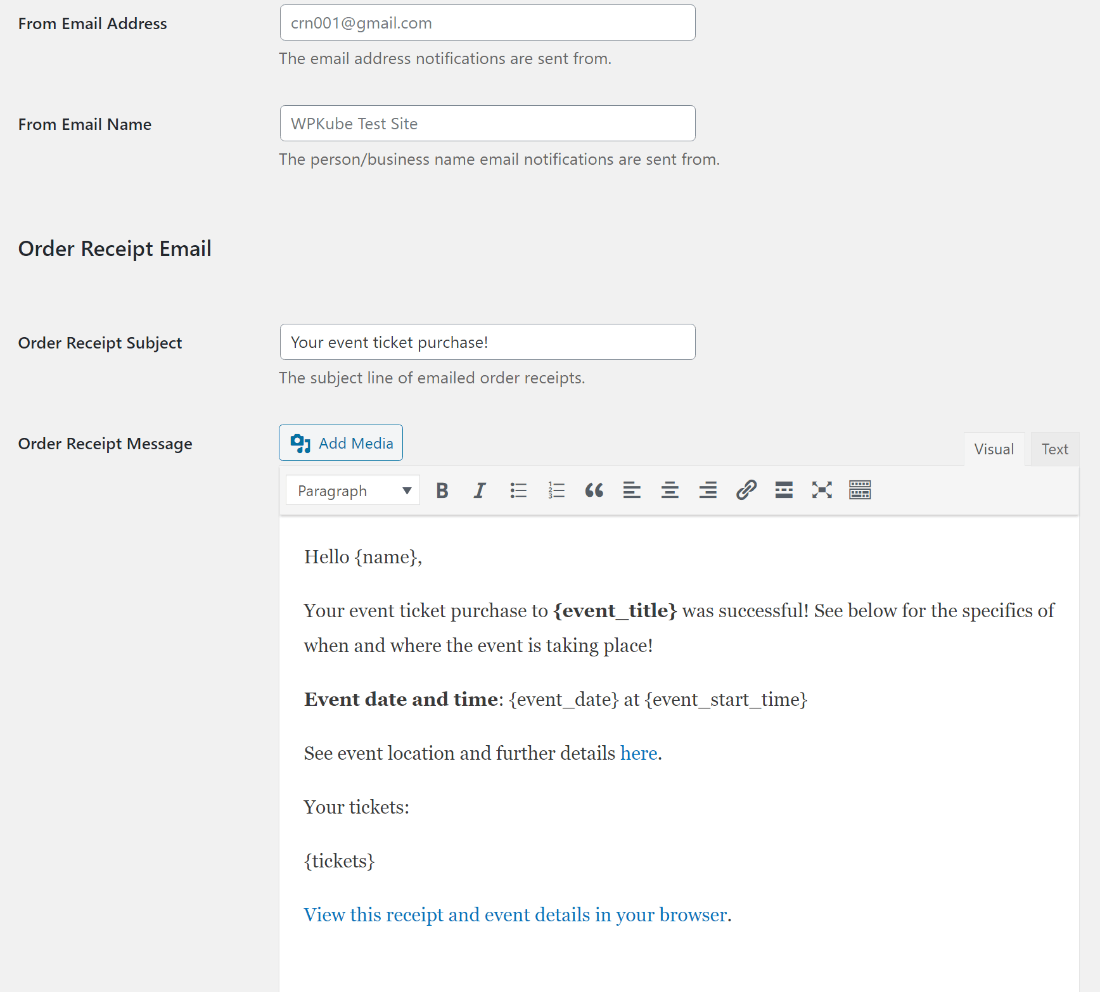Switch to the Visual editor tab
Viewport: 1100px width, 992px height.
(993, 449)
